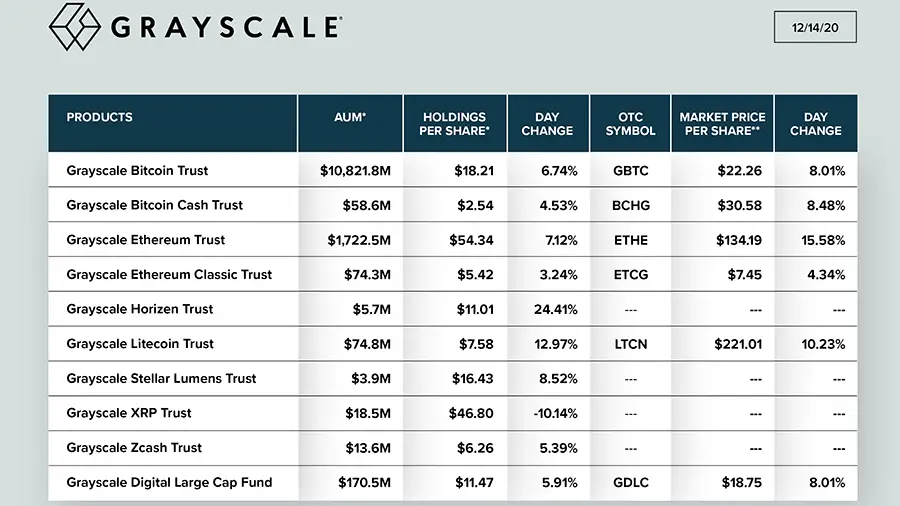Image resolution: width=900 pixels, height=506 pixels.
Task: Click the GRAYSCALE brand wordmark
Action: point(225,27)
